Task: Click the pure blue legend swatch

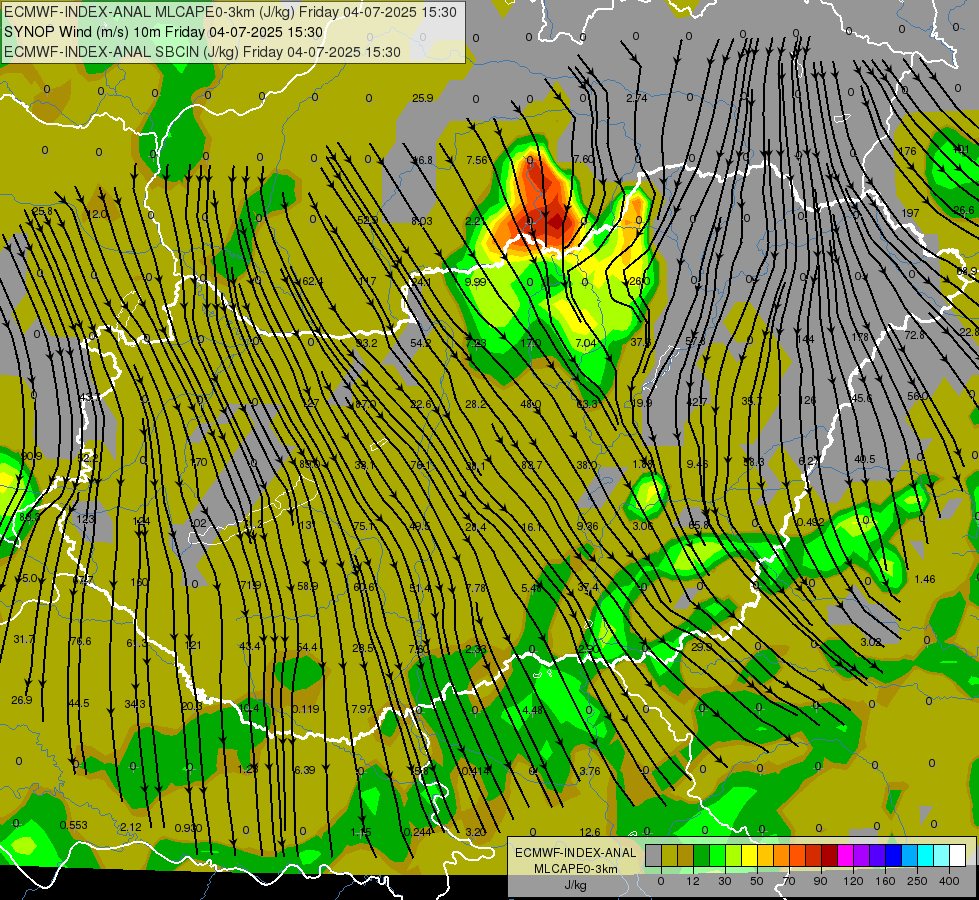Action: 893,855
